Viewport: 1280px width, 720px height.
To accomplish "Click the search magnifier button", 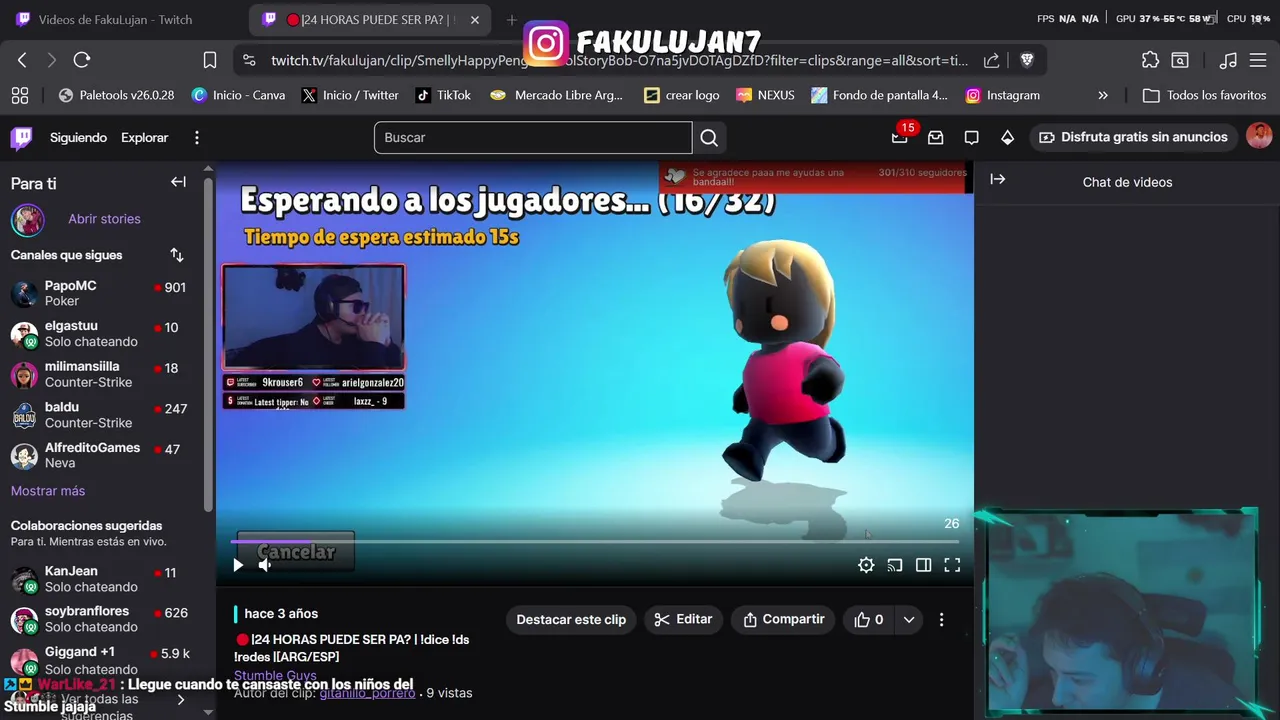I will pos(709,138).
